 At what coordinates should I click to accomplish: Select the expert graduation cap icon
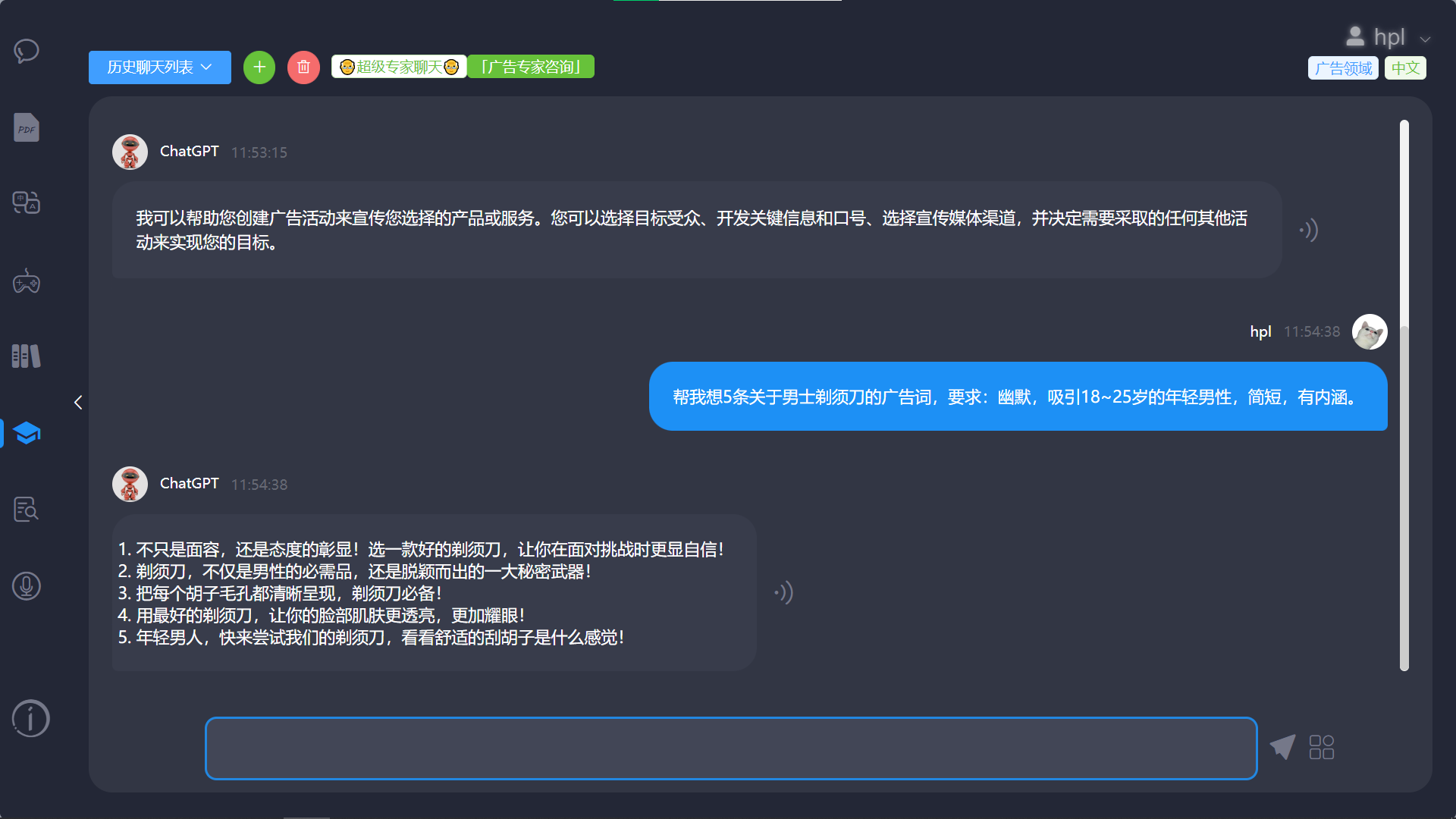point(27,433)
